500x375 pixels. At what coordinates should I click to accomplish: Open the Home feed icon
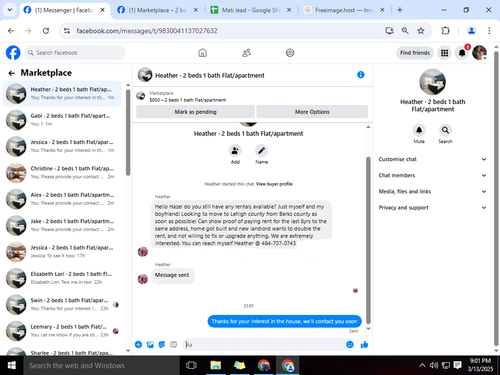pos(202,53)
